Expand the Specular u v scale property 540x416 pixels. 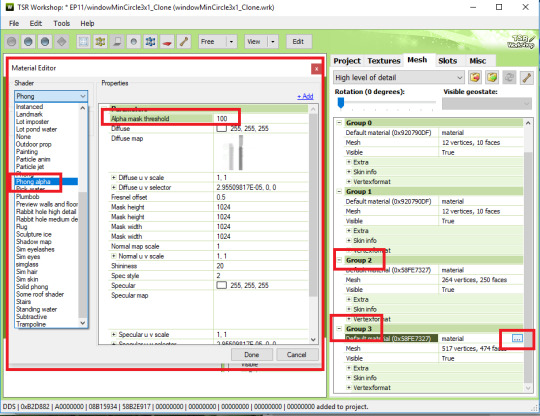[113, 334]
